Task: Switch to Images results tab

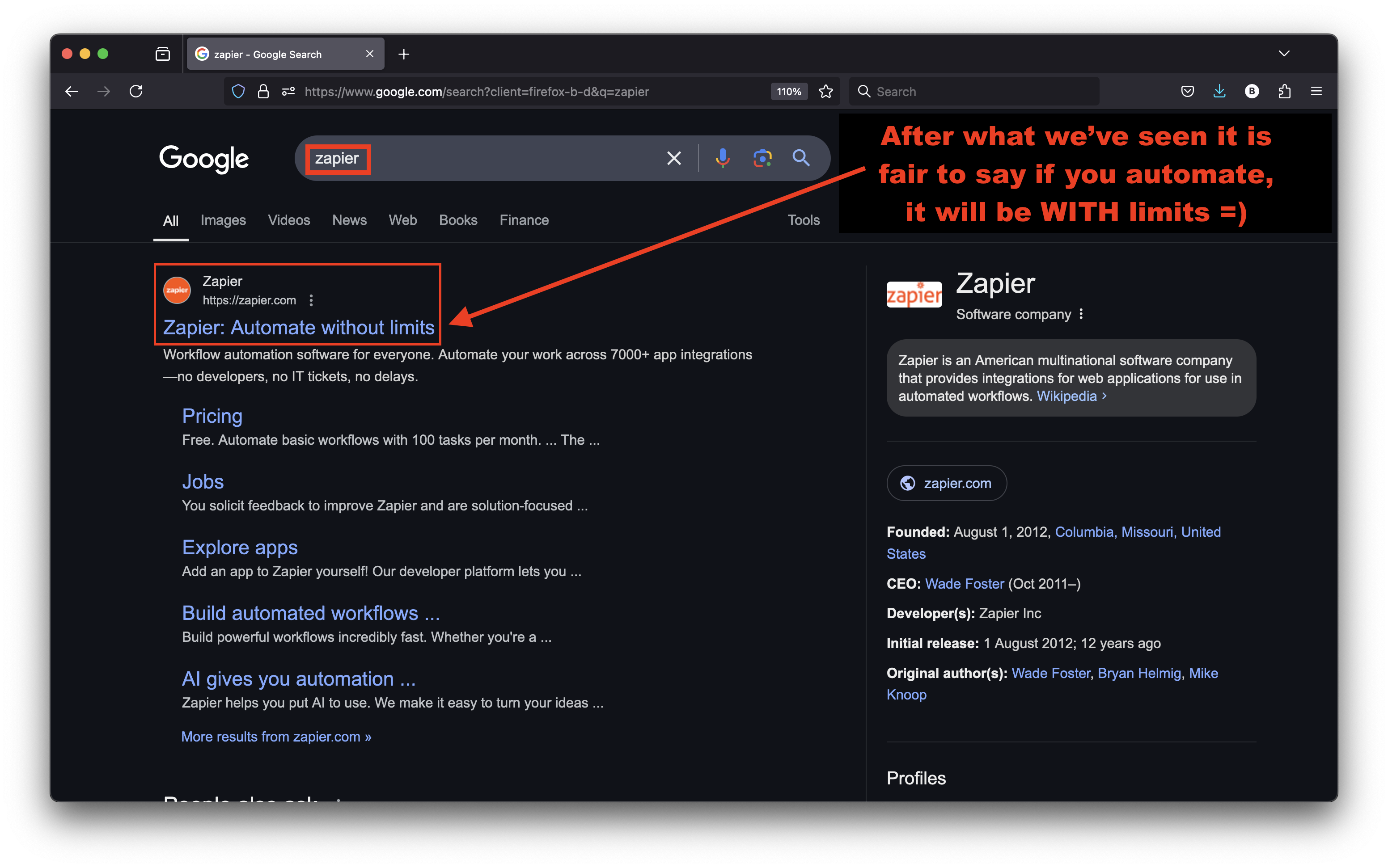Action: pyautogui.click(x=223, y=220)
